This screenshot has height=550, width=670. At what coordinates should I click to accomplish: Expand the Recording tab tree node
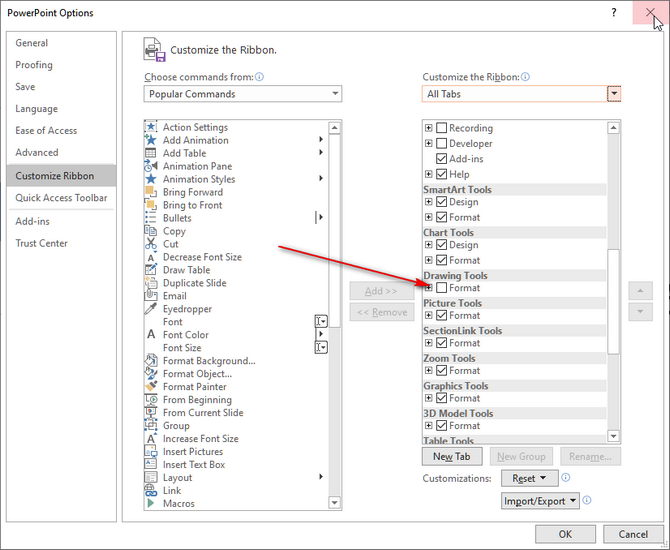click(x=429, y=128)
